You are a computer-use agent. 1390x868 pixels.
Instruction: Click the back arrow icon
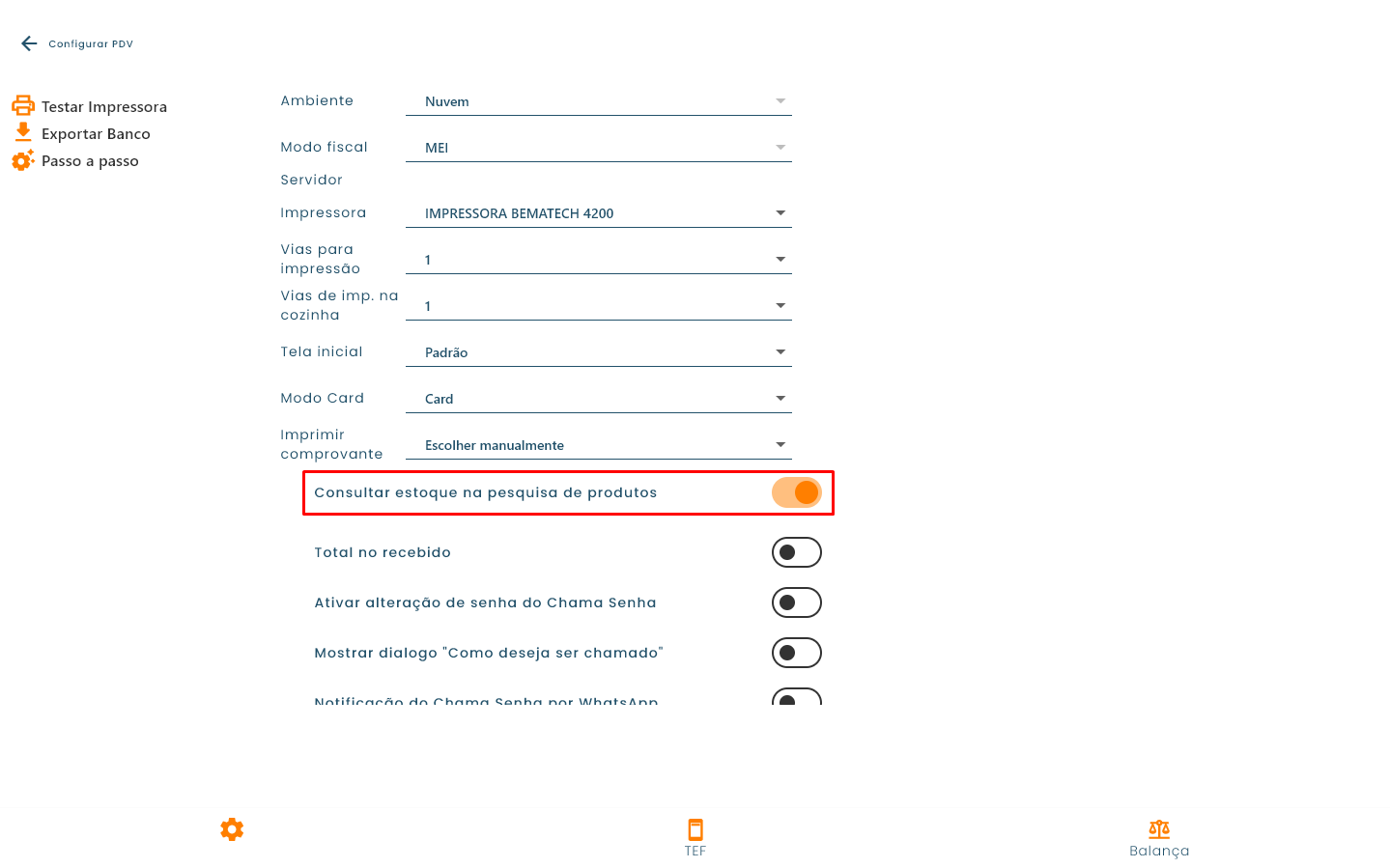coord(29,43)
